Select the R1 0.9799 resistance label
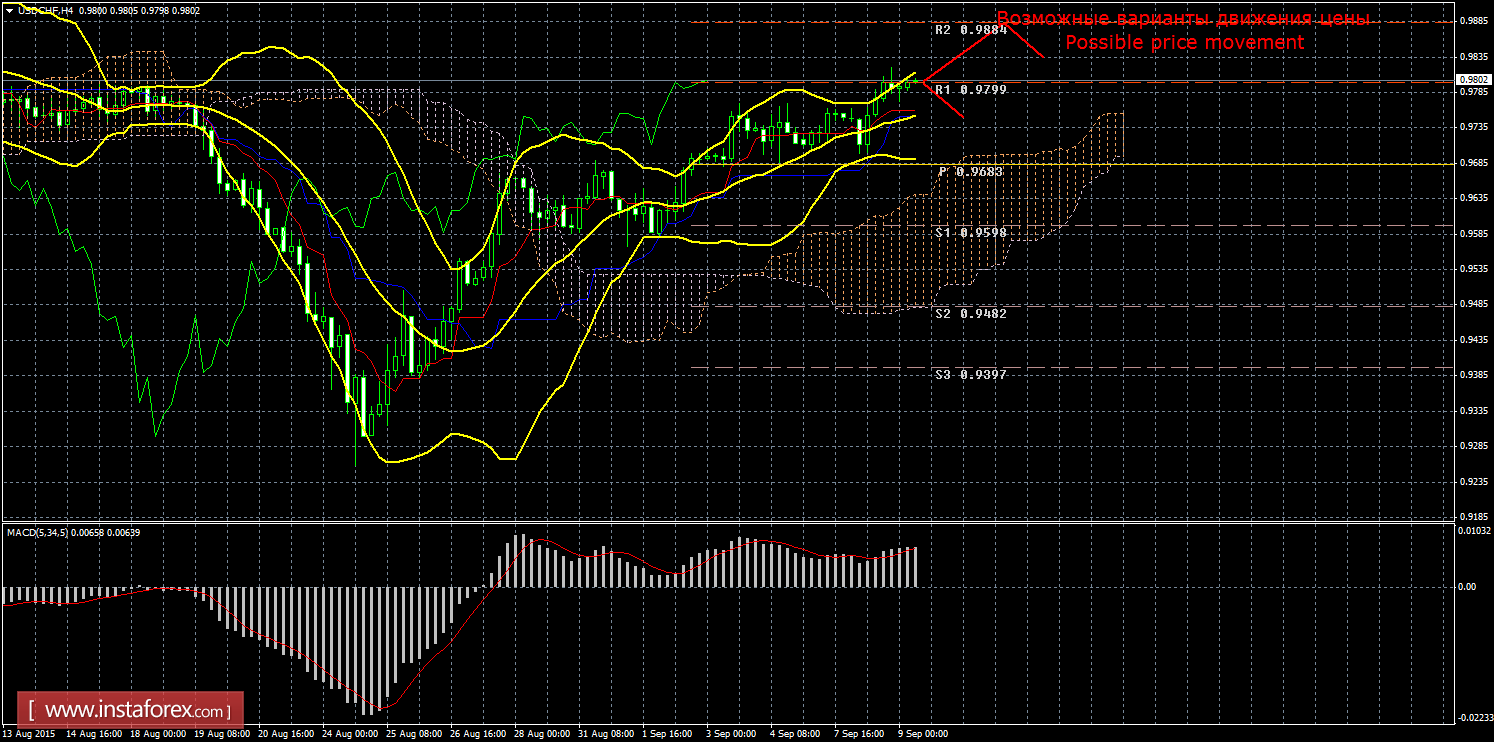Viewport: 1494px width, 742px height. tap(970, 90)
